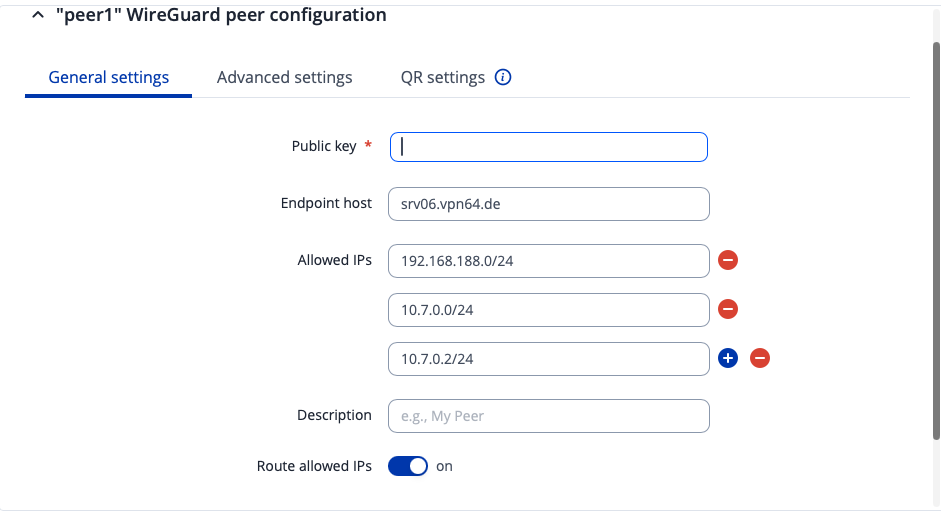Viewport: 941px width, 519px height.
Task: Click the Endpoint host field srv06.vpn64.de
Action: 548,203
